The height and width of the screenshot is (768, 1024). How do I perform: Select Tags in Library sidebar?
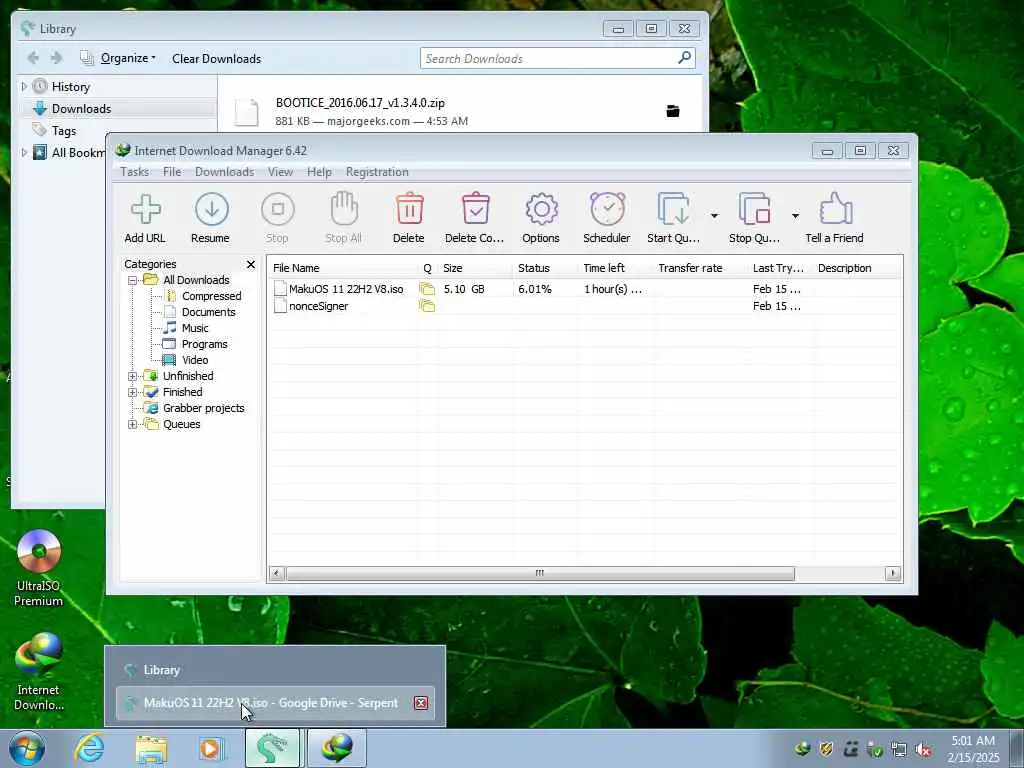tap(63, 131)
